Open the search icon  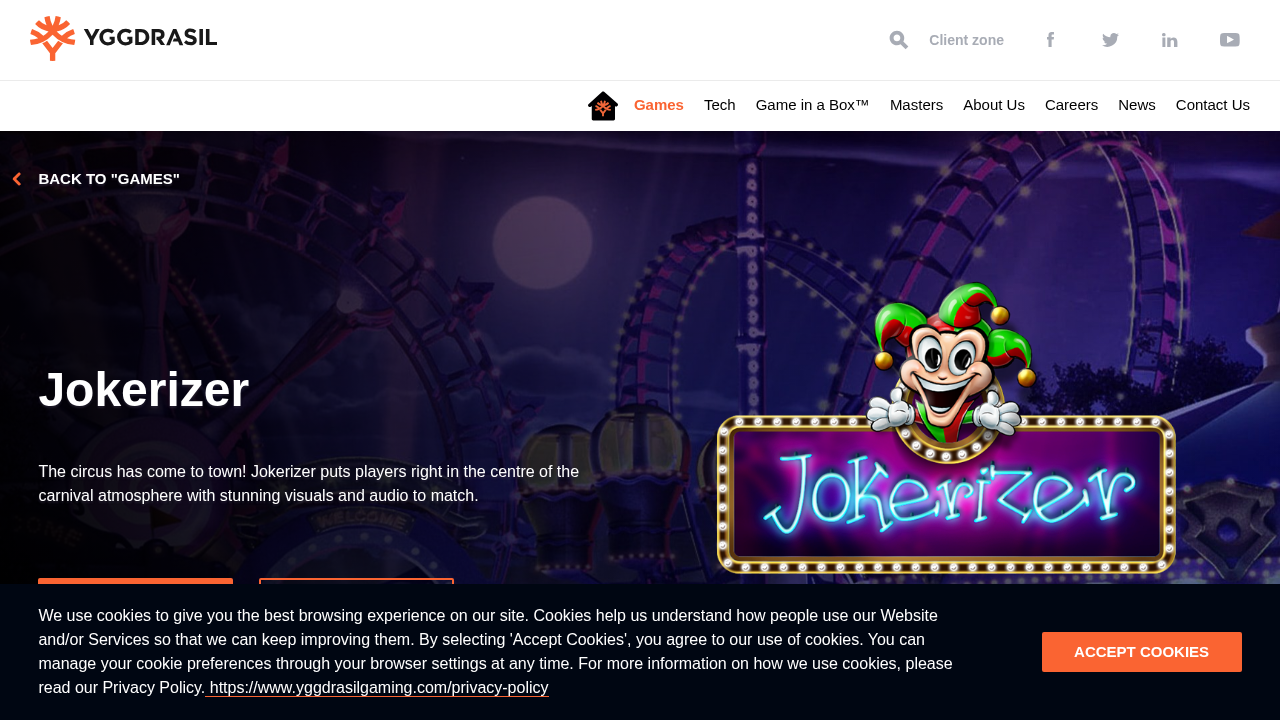[x=897, y=38]
